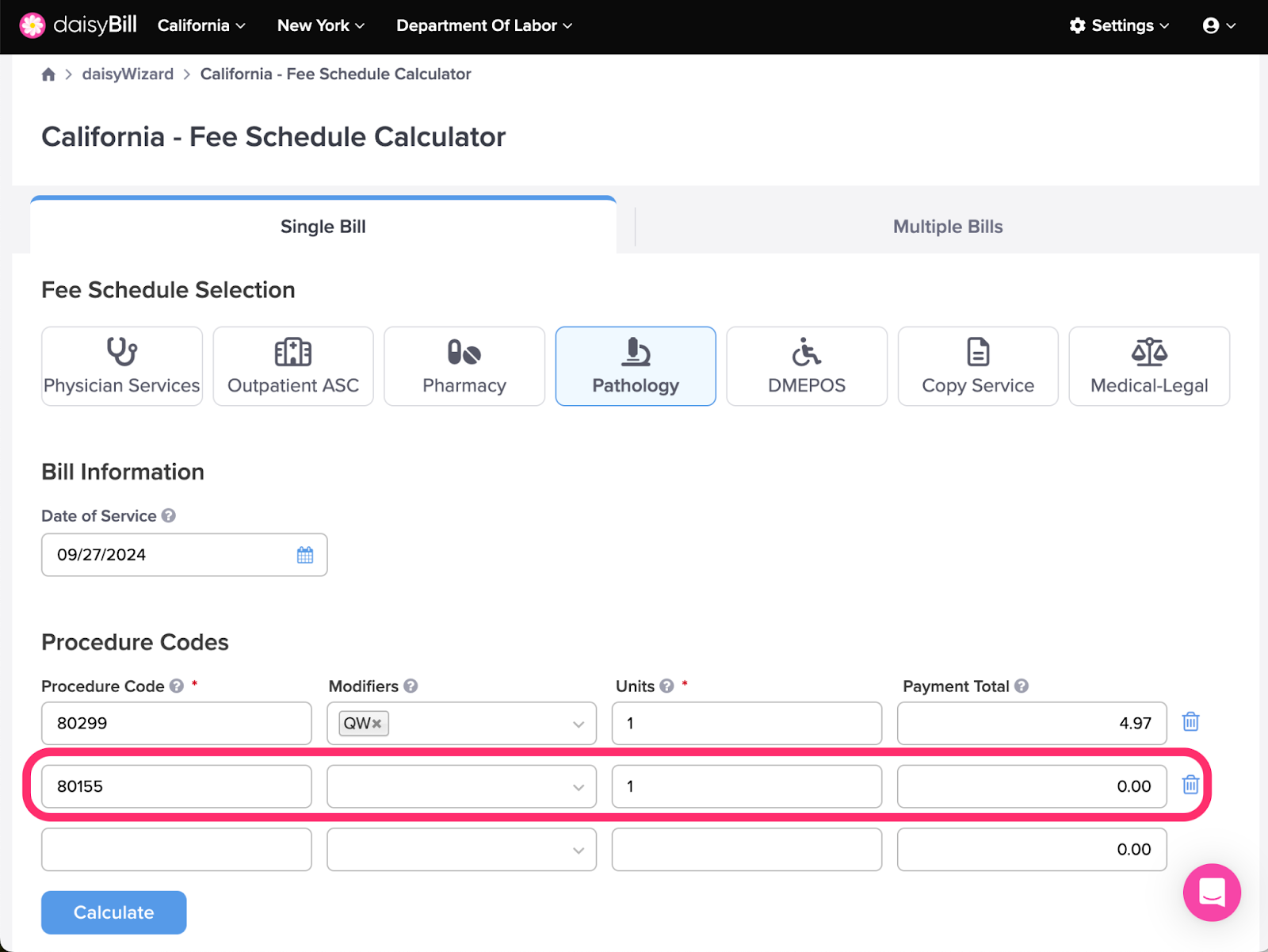The height and width of the screenshot is (952, 1268).
Task: Edit the Date of Service field
Action: pyautogui.click(x=185, y=555)
